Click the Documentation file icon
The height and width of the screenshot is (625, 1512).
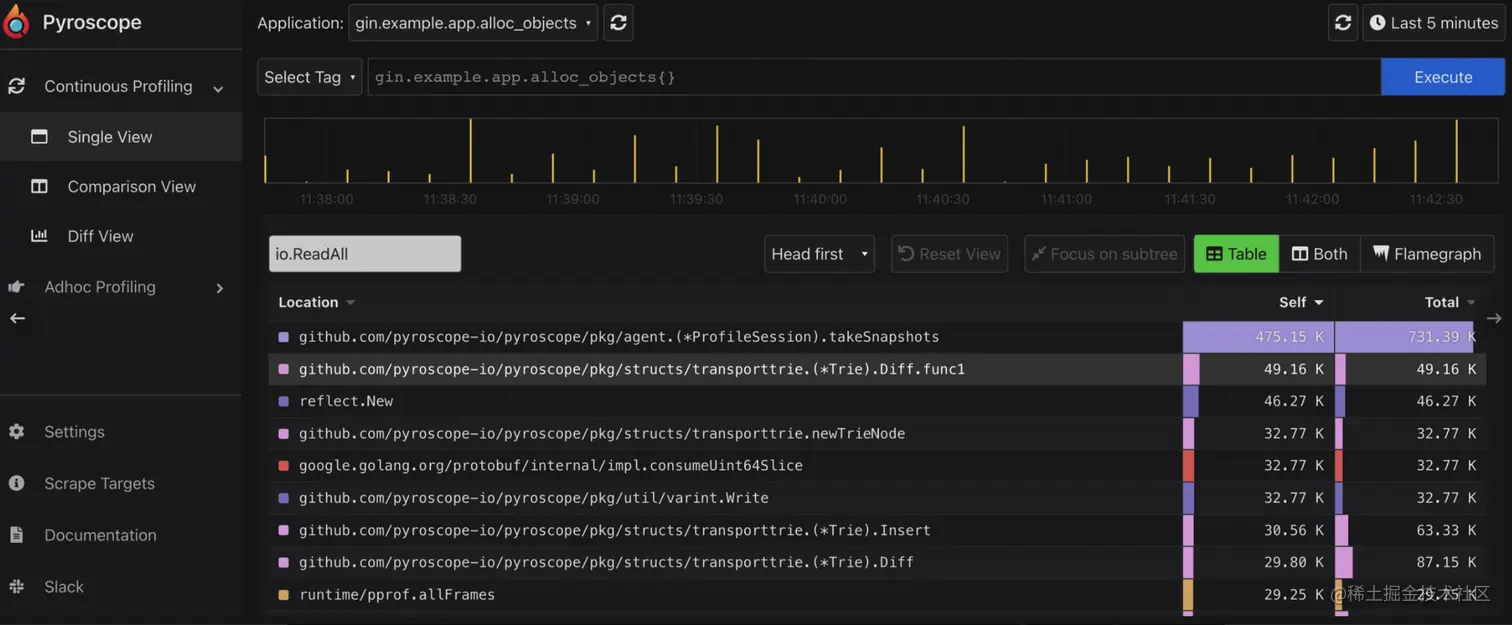click(x=16, y=535)
